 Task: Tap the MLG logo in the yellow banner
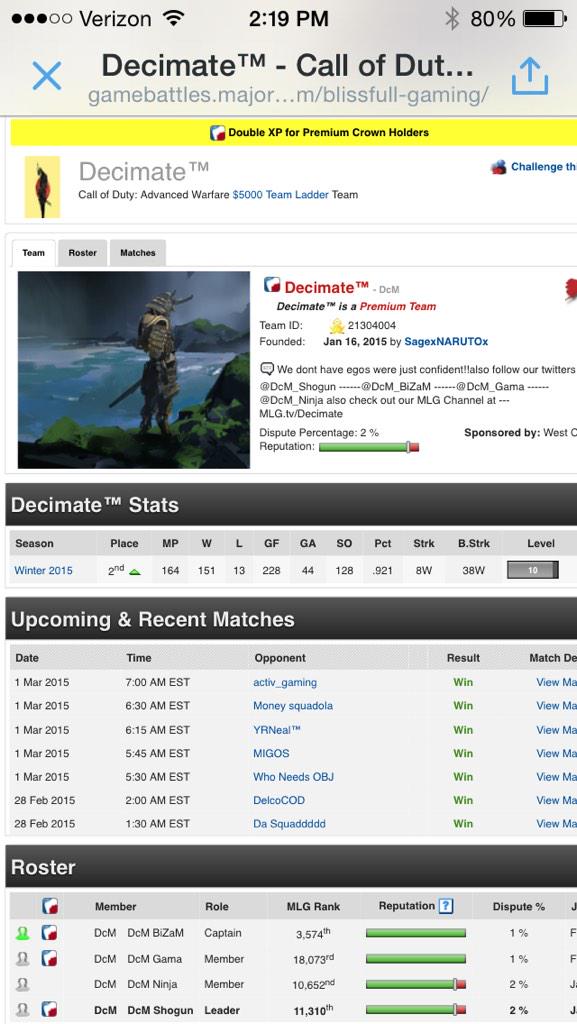(217, 133)
